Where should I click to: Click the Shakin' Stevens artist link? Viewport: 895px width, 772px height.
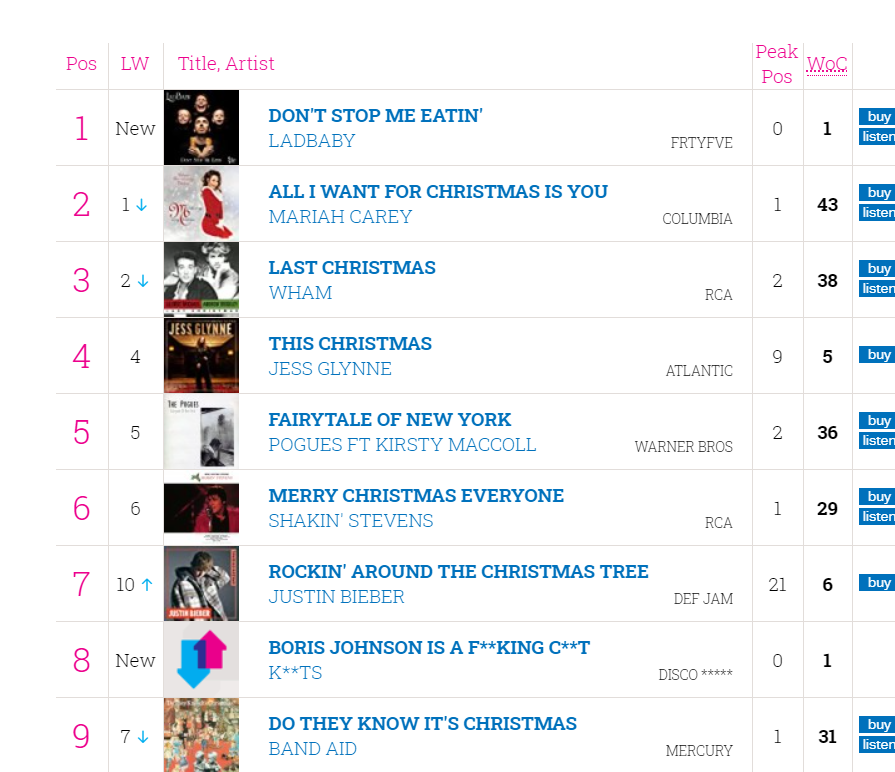(x=350, y=521)
